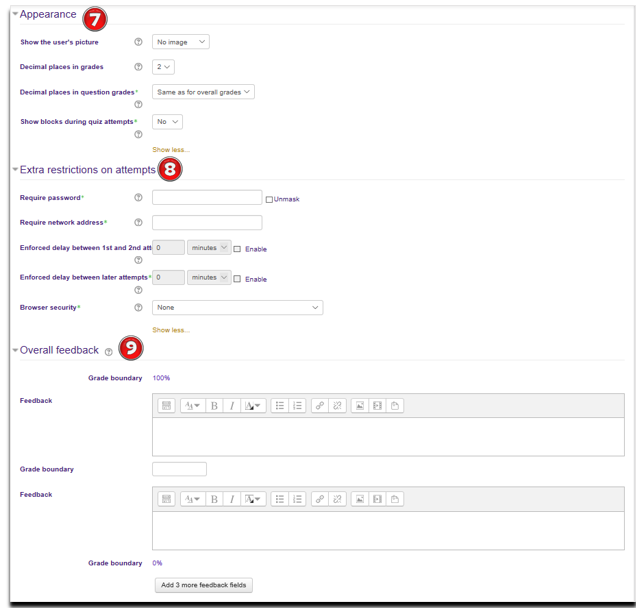
Task: Insert link in first feedback editor
Action: tap(319, 406)
